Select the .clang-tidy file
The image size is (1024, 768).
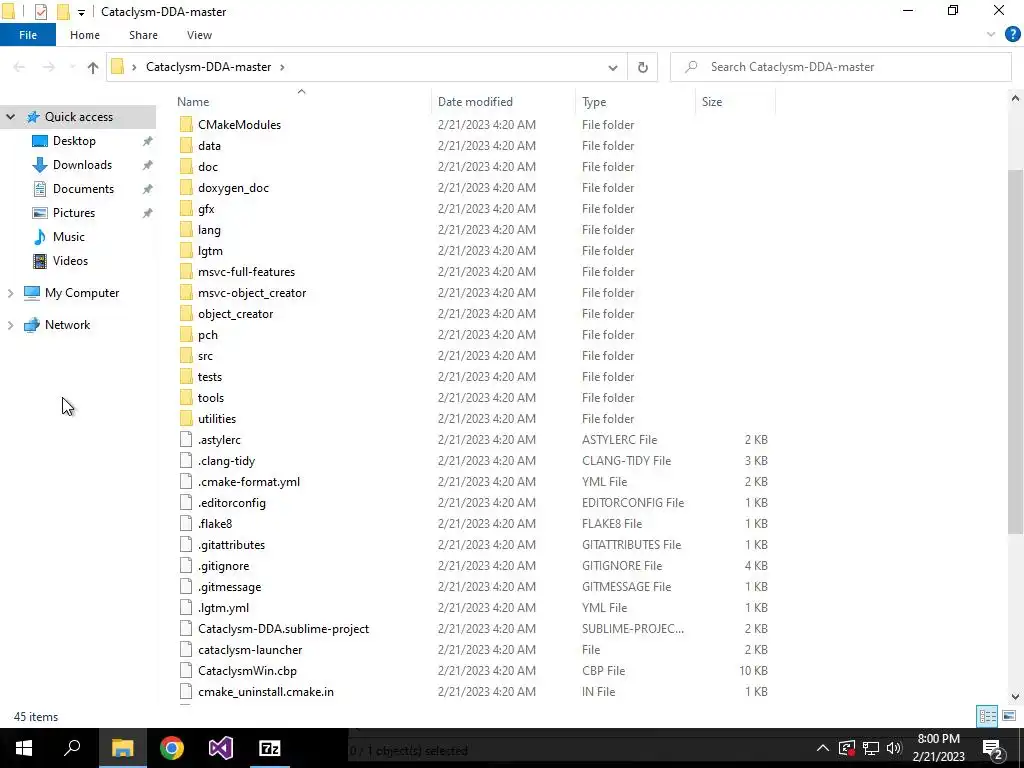tap(226, 461)
